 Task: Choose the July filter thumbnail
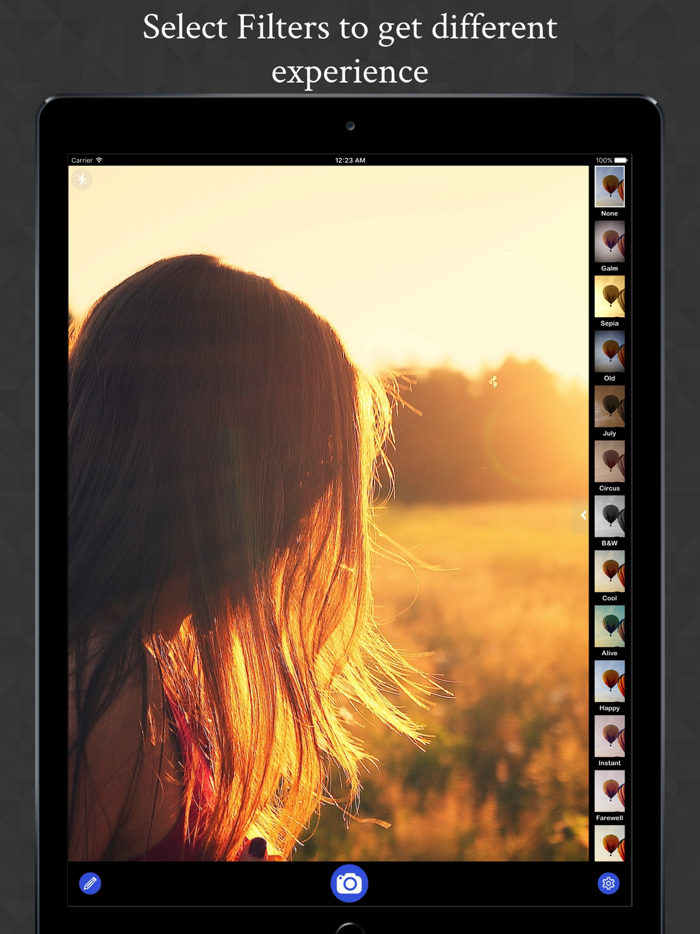[609, 406]
